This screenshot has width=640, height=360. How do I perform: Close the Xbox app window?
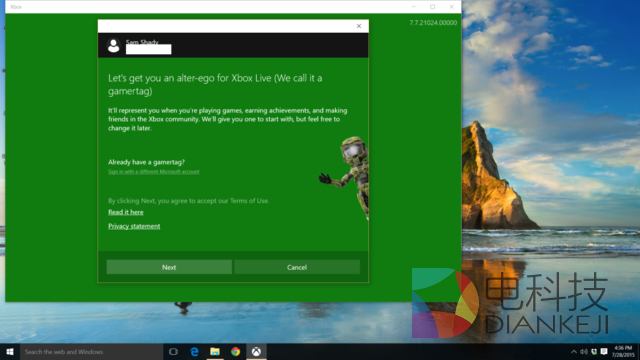tap(451, 7)
